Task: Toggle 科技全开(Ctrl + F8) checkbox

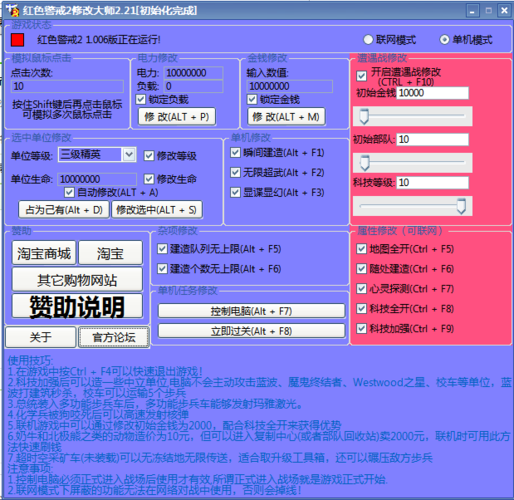Action: (x=362, y=309)
